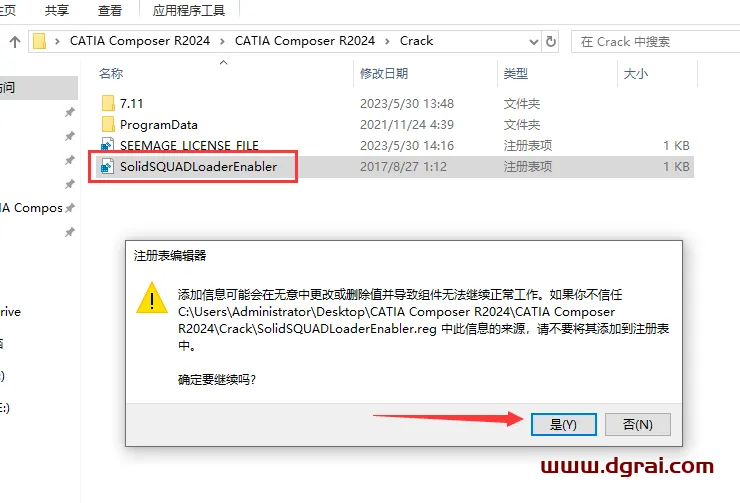Expand the address bar history dropdown
The width and height of the screenshot is (740, 503).
534,42
